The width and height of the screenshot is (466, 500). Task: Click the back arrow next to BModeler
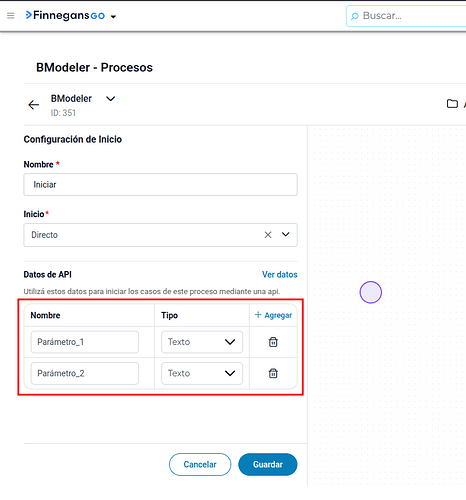coord(33,105)
